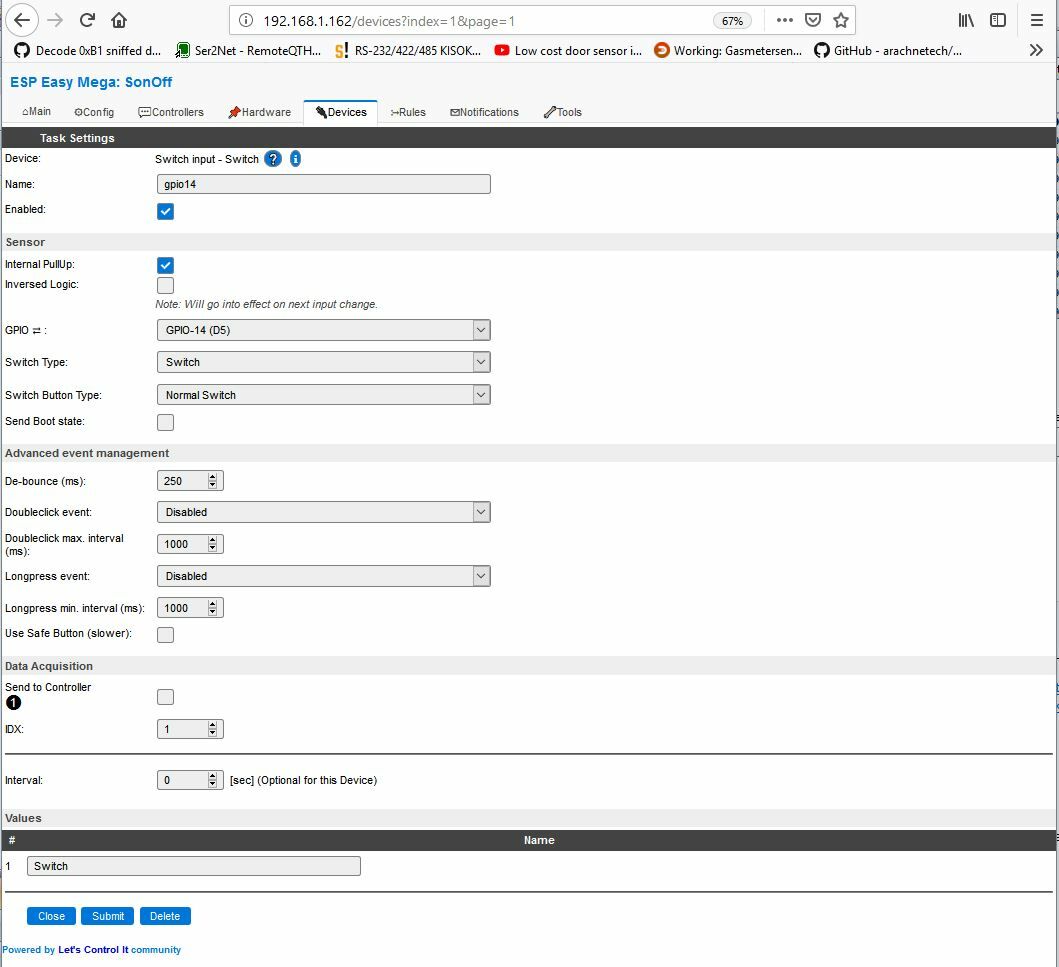1059x967 pixels.
Task: Click the Close button
Action: click(51, 916)
